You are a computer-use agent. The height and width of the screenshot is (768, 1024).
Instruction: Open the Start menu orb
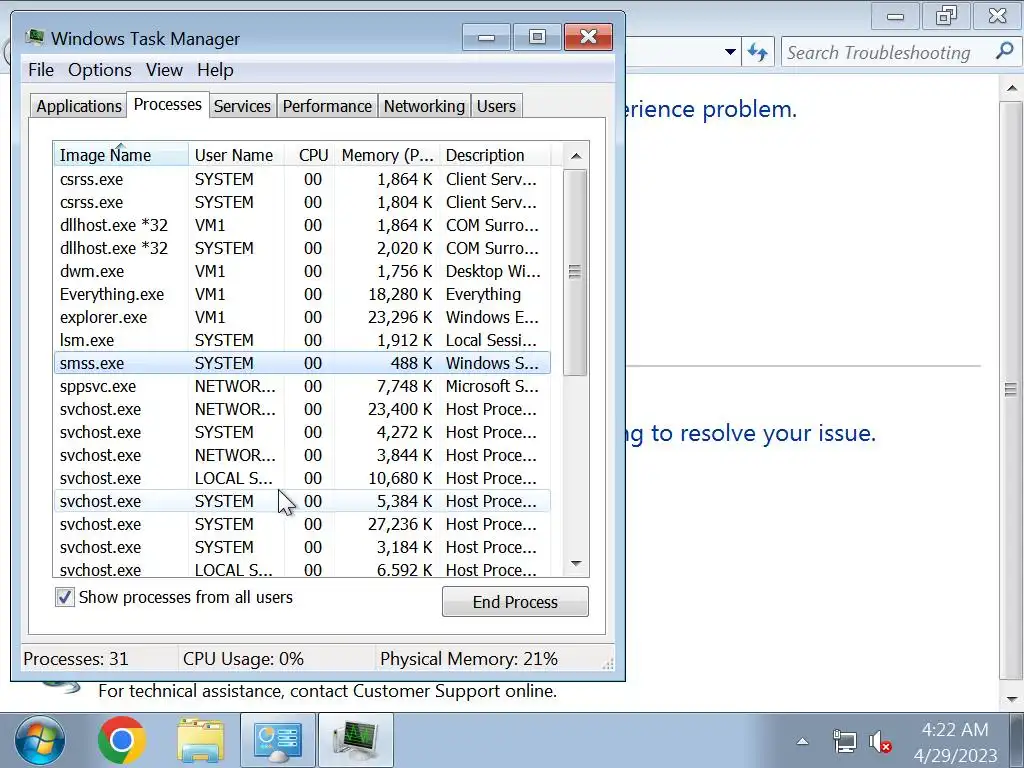click(40, 741)
